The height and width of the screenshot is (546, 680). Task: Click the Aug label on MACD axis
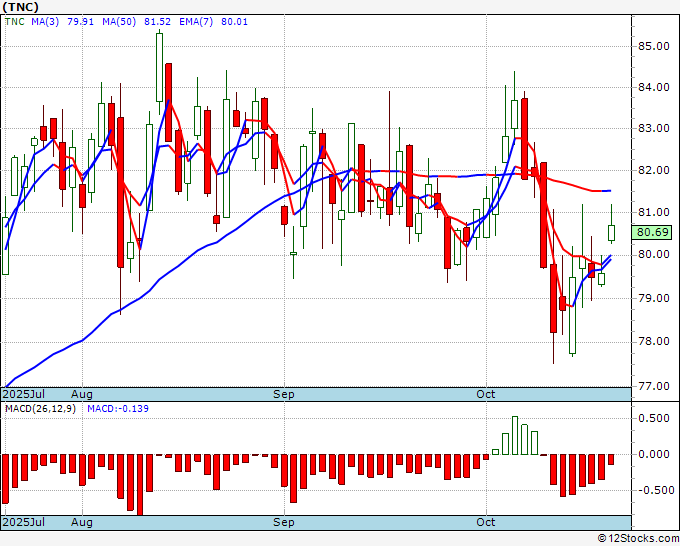[x=82, y=522]
